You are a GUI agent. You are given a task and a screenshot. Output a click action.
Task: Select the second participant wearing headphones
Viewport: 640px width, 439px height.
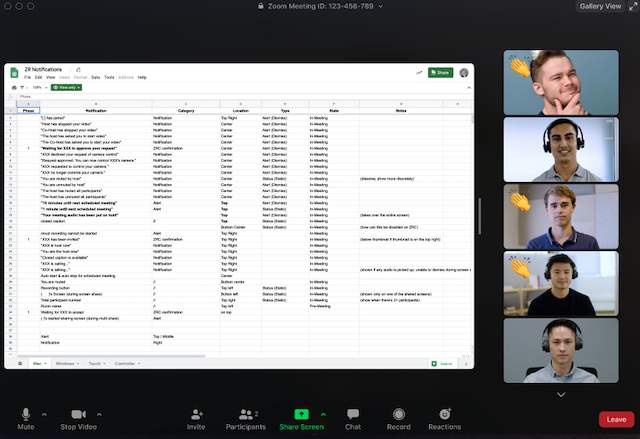click(561, 149)
